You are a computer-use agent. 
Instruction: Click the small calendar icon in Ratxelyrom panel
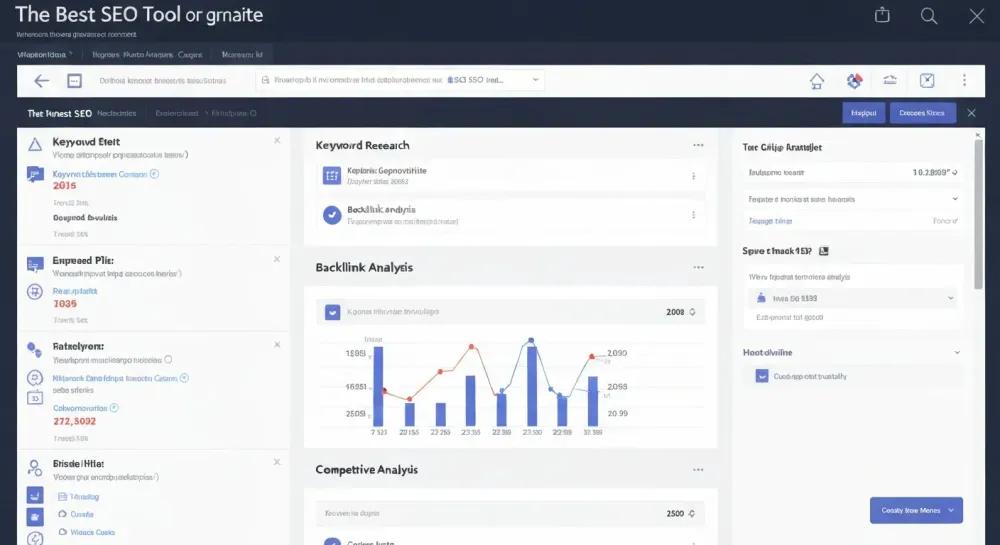(x=34, y=398)
